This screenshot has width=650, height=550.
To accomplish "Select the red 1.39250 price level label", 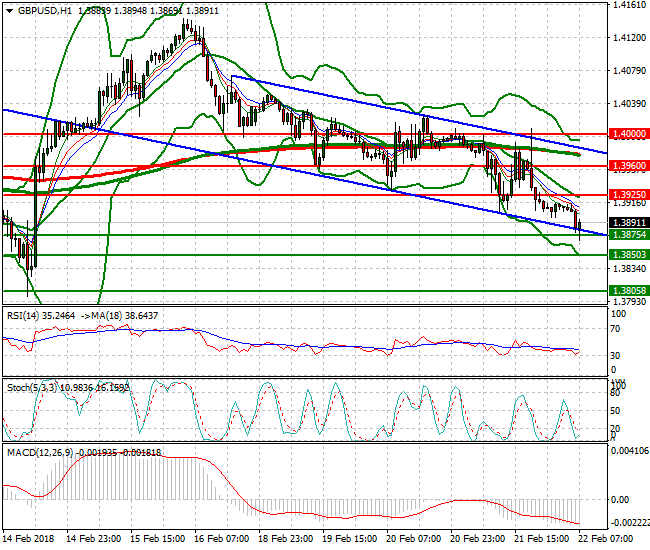I will pyautogui.click(x=629, y=194).
